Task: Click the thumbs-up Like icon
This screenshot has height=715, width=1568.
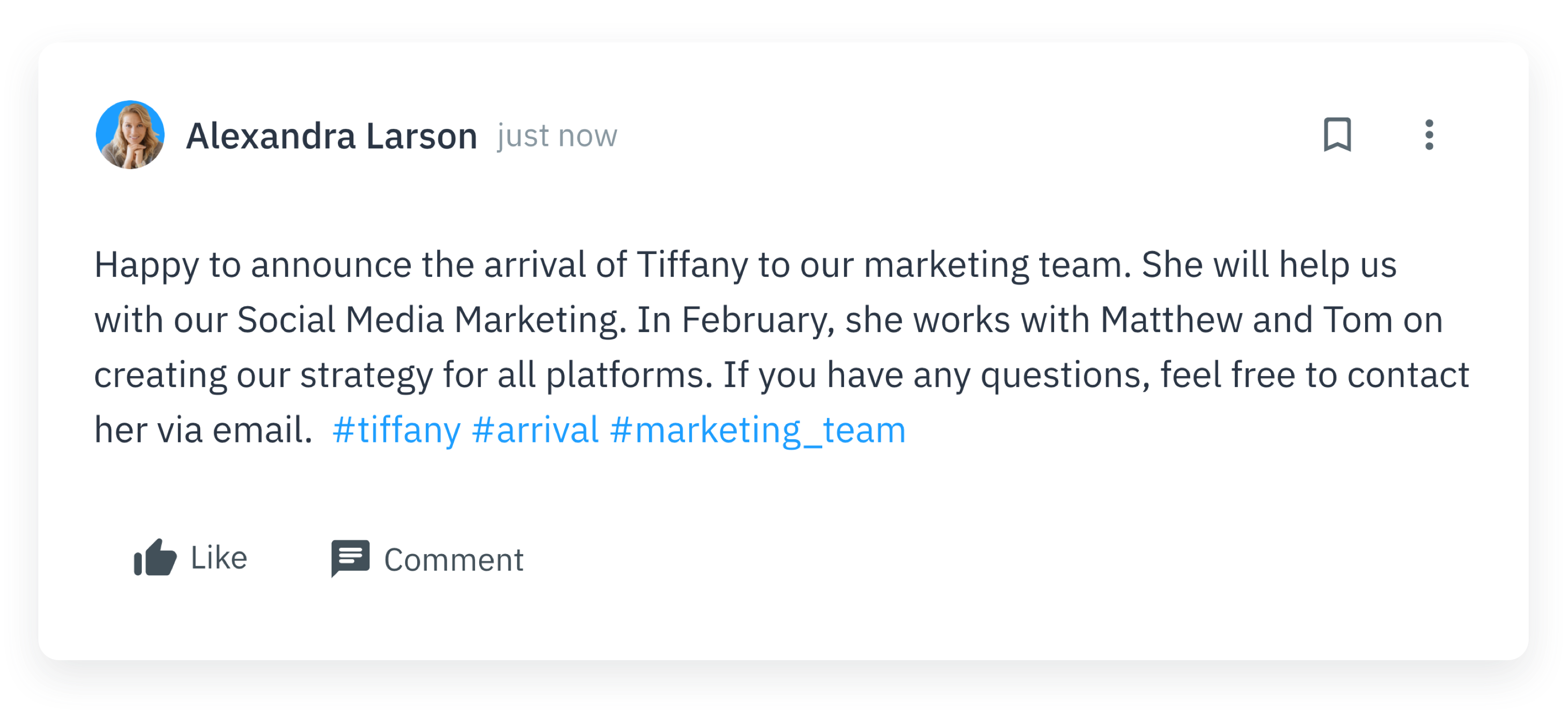Action: click(155, 557)
